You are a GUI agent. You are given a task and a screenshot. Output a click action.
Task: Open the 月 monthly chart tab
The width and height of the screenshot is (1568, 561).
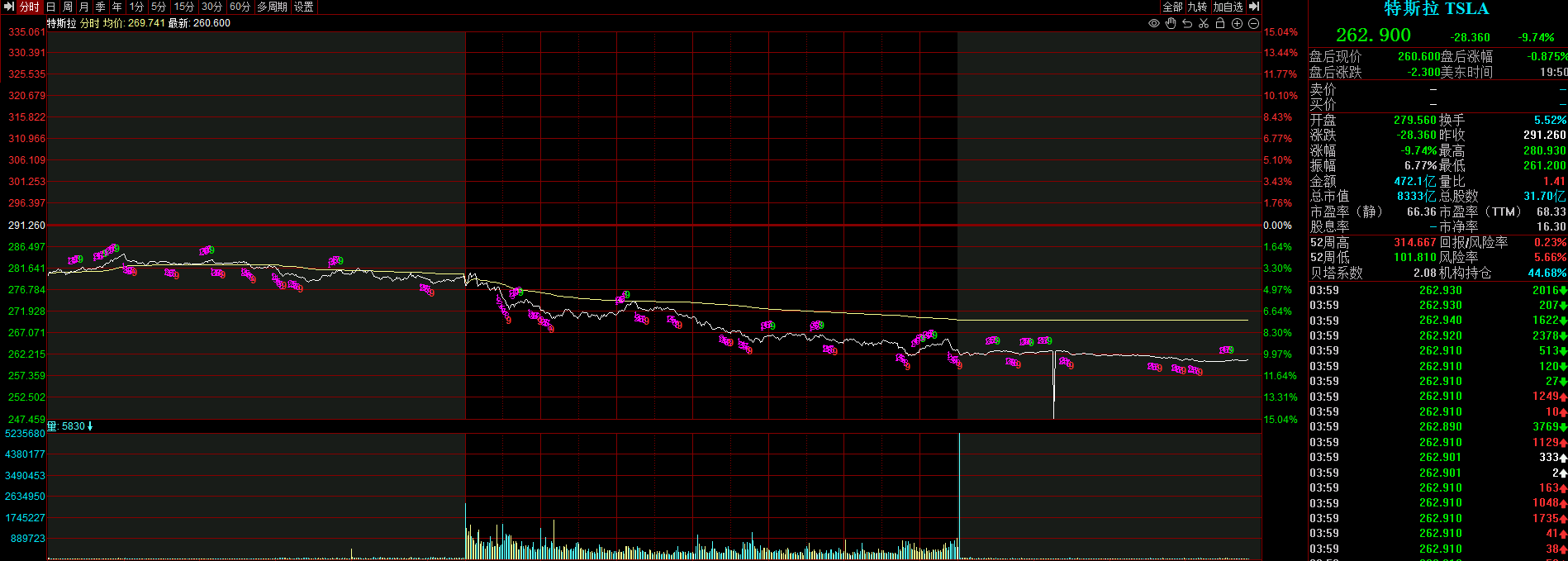(83, 7)
